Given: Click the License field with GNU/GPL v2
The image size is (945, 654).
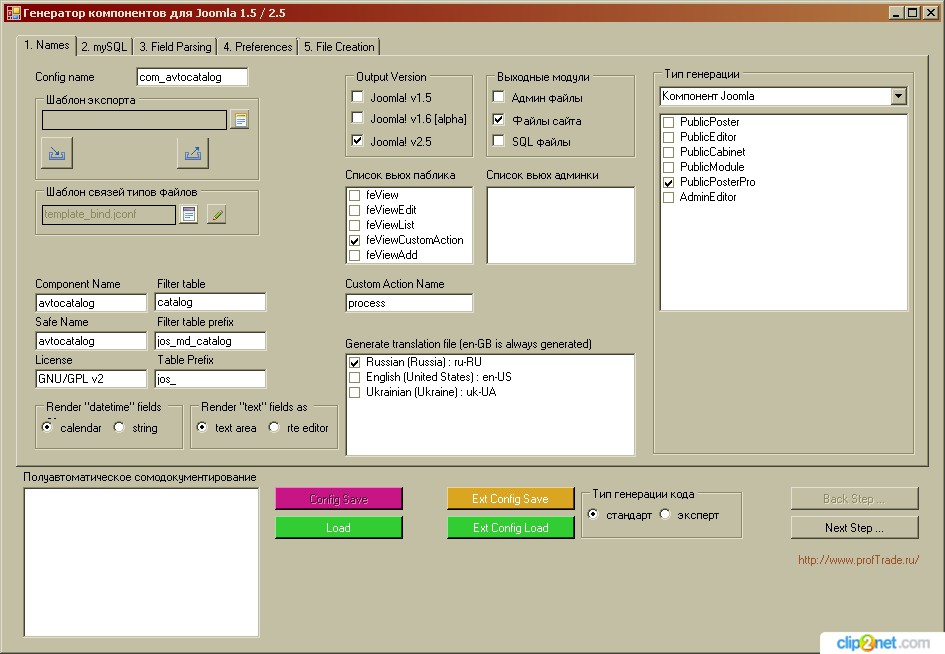Looking at the screenshot, I should (x=91, y=379).
